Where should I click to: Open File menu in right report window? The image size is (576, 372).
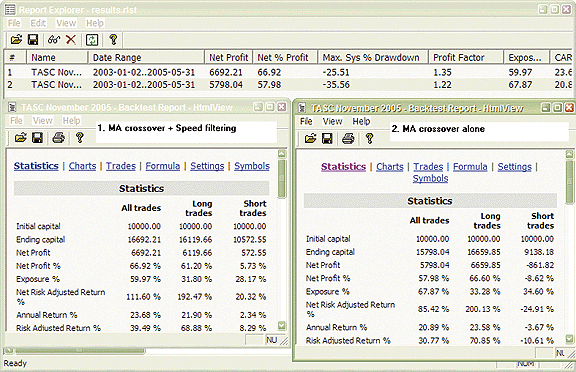click(306, 121)
